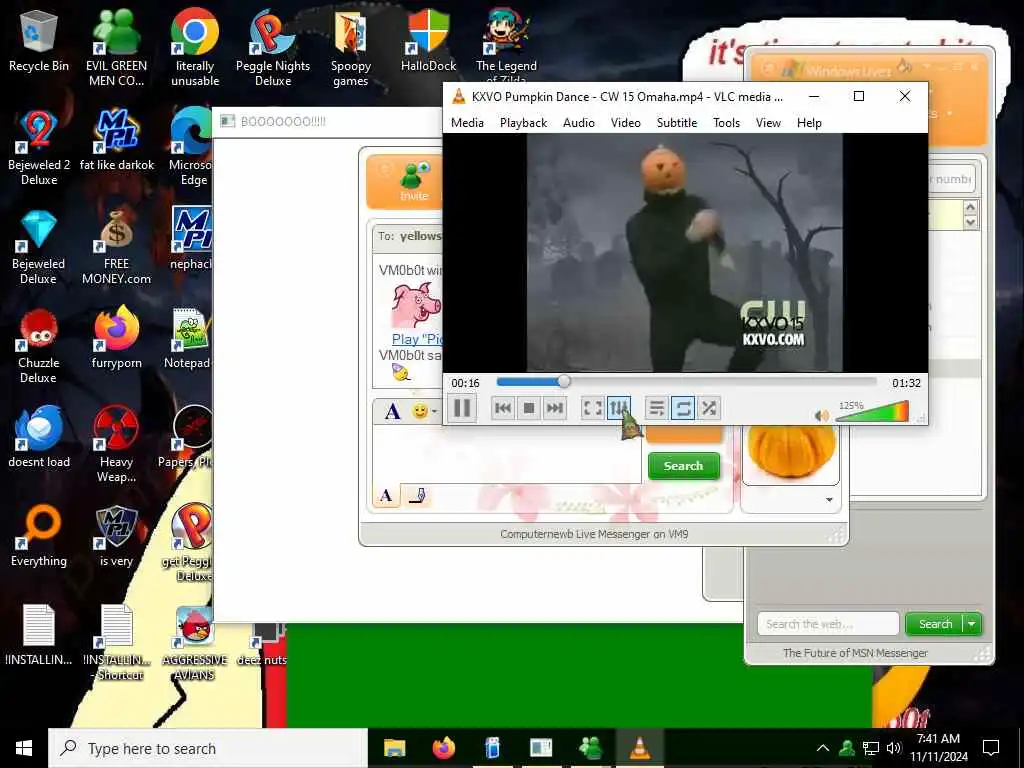Image resolution: width=1024 pixels, height=768 pixels.
Task: Open the Subtitle menu in VLC
Action: [x=677, y=123]
